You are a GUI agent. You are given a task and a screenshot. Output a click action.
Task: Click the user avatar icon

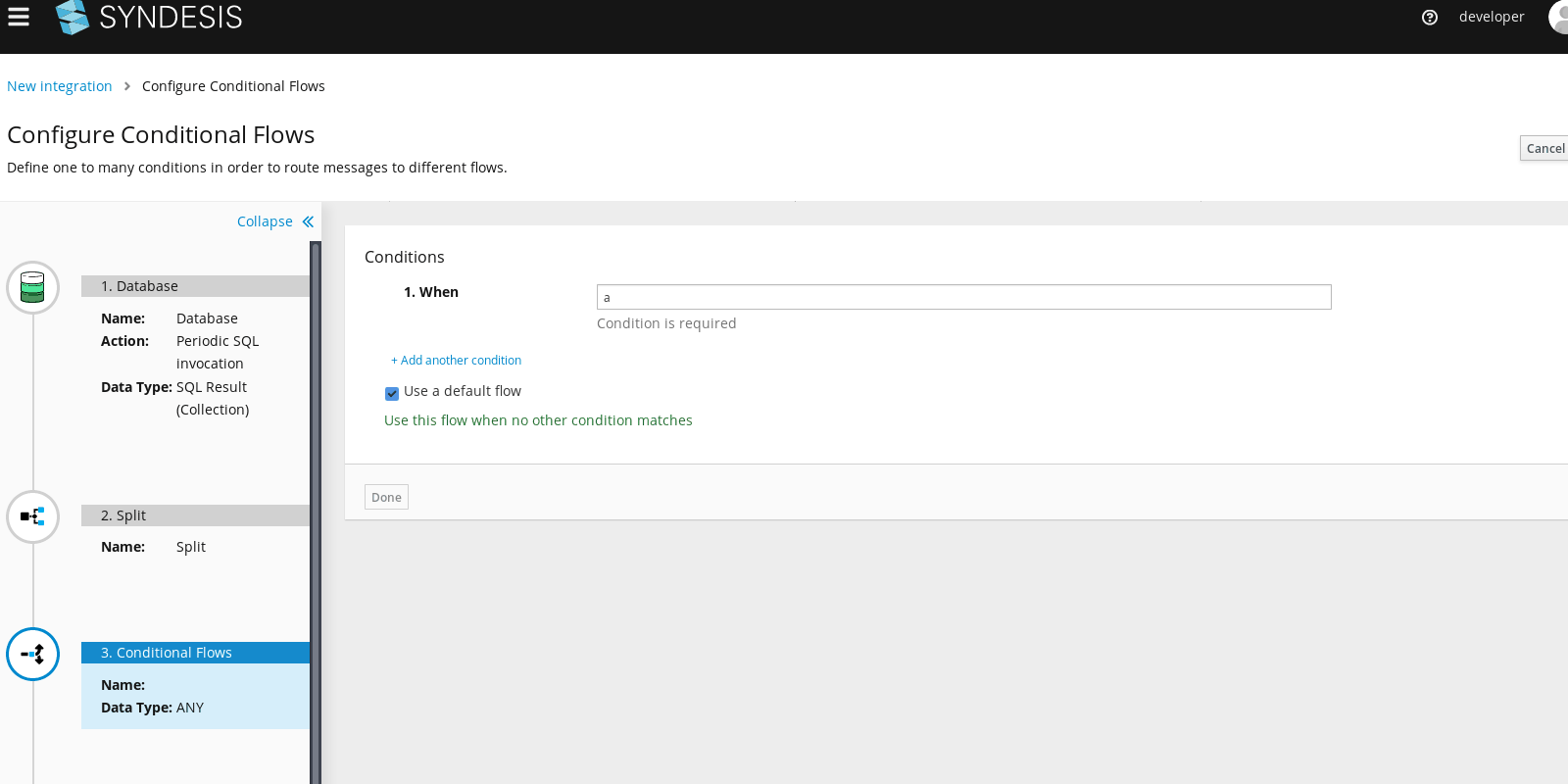(x=1558, y=17)
